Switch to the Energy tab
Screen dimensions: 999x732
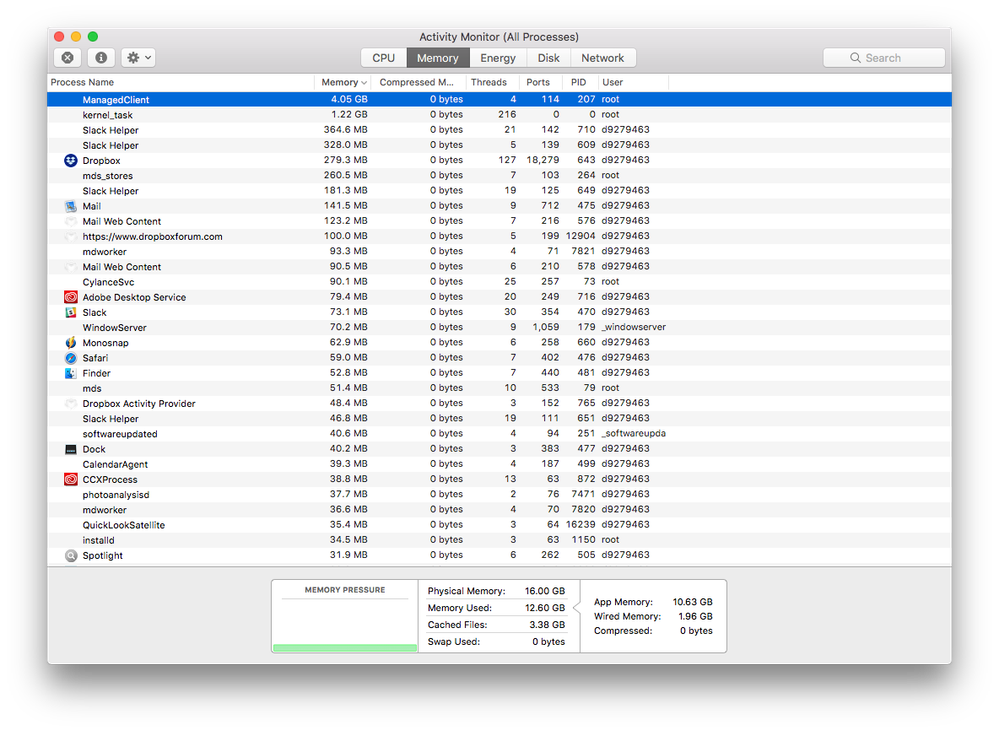[x=498, y=58]
